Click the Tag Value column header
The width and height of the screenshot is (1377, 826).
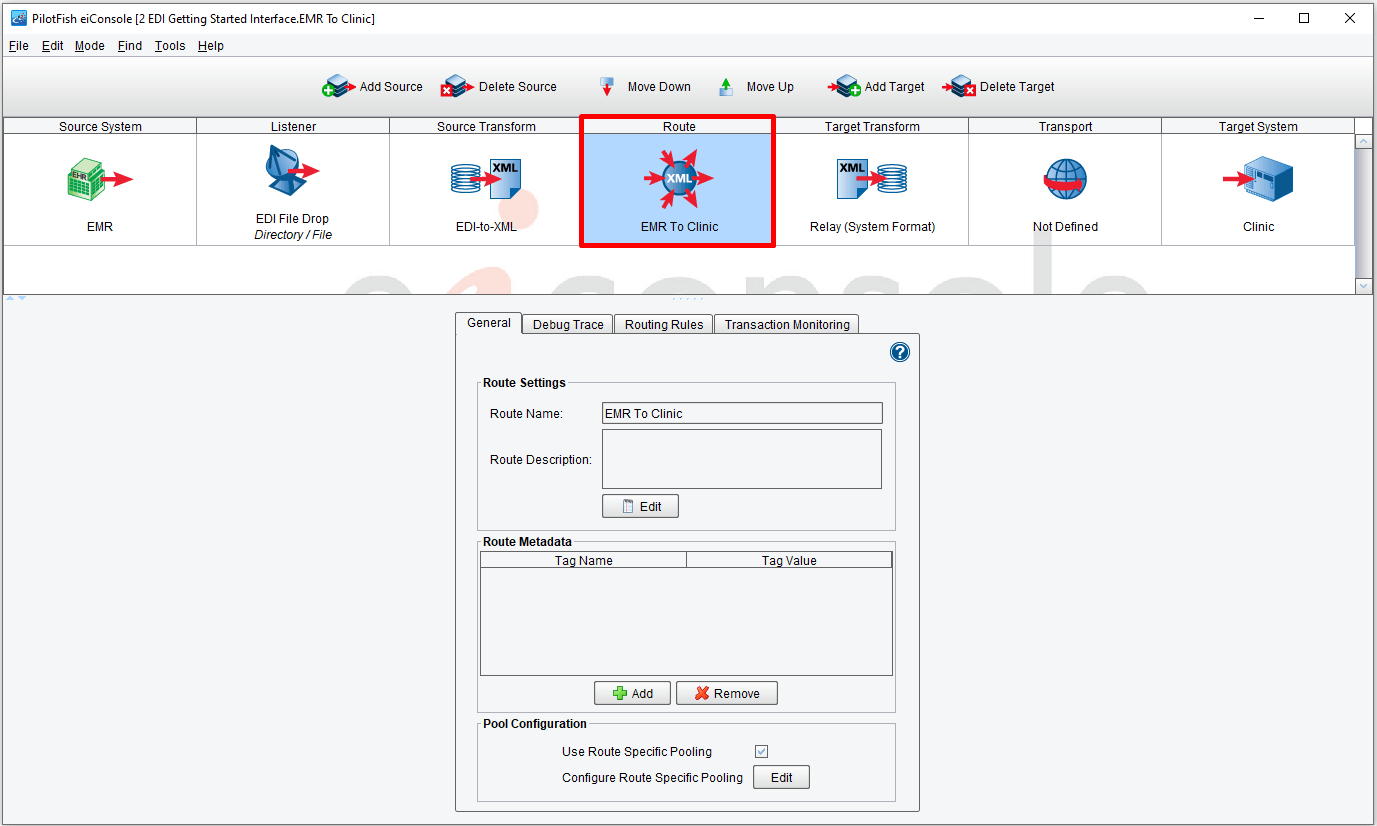pyautogui.click(x=789, y=560)
